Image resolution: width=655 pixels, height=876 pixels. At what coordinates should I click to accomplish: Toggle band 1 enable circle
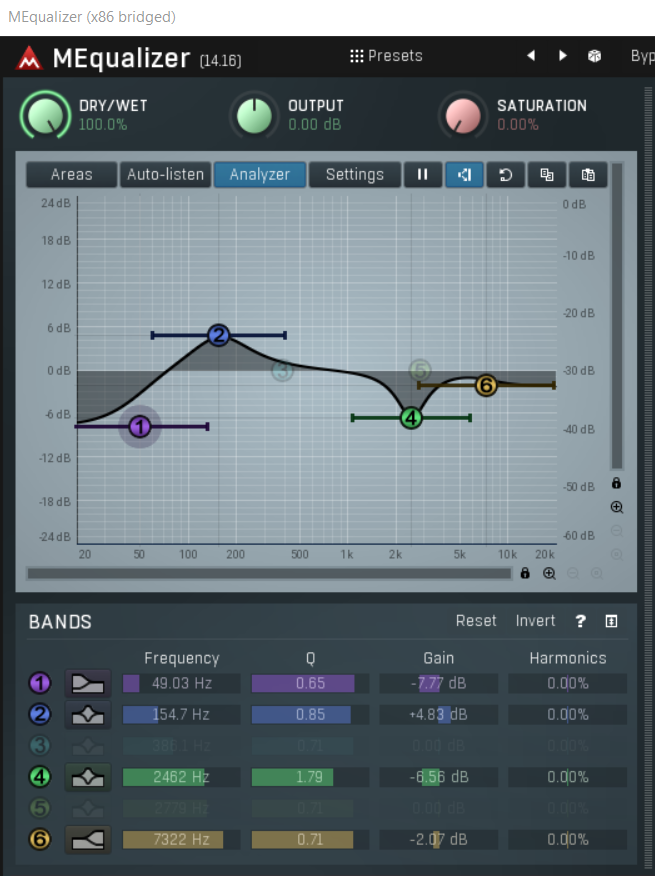coord(40,683)
